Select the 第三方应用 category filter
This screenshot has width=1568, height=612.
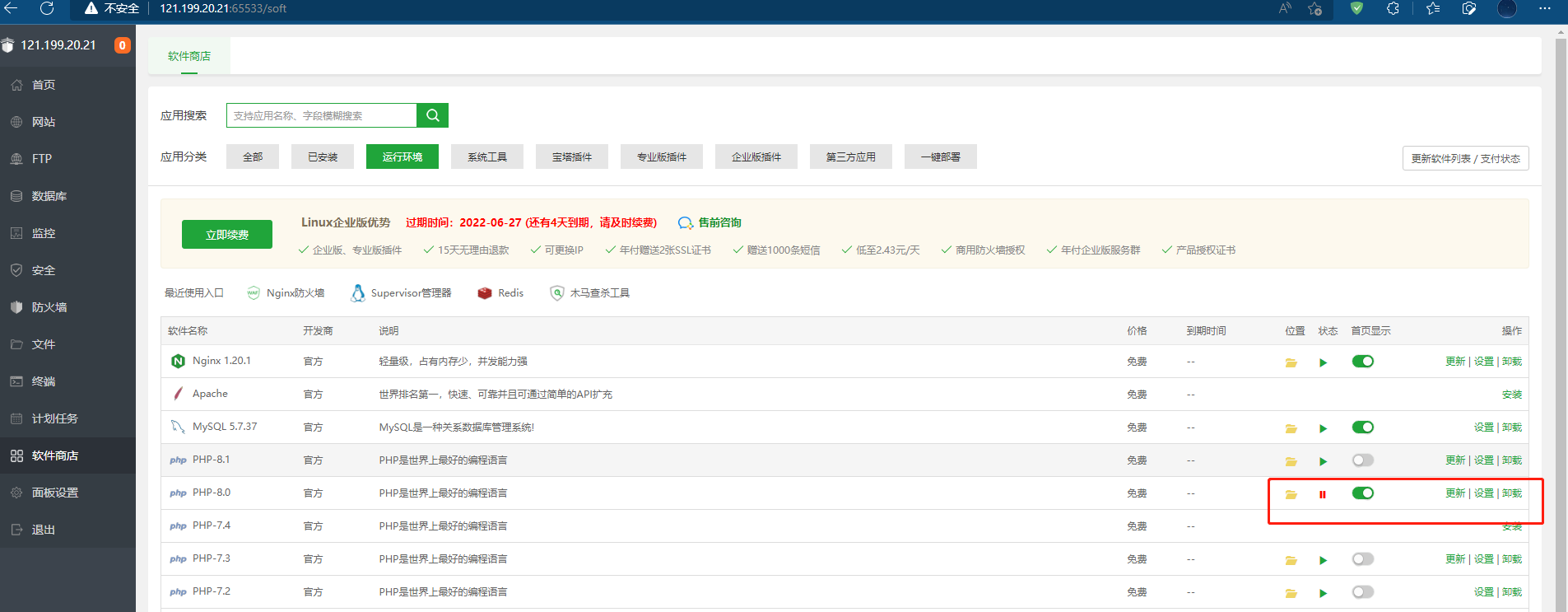point(851,157)
